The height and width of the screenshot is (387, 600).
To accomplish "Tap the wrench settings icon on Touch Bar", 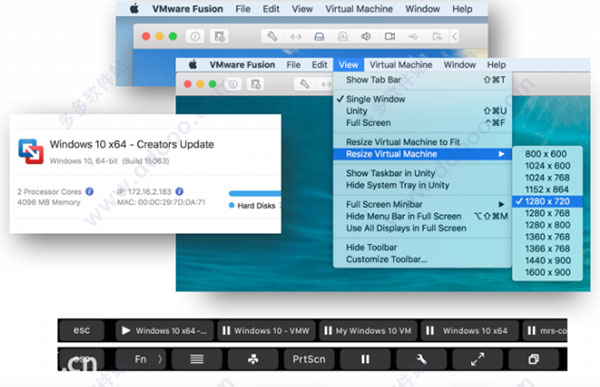I will point(421,359).
